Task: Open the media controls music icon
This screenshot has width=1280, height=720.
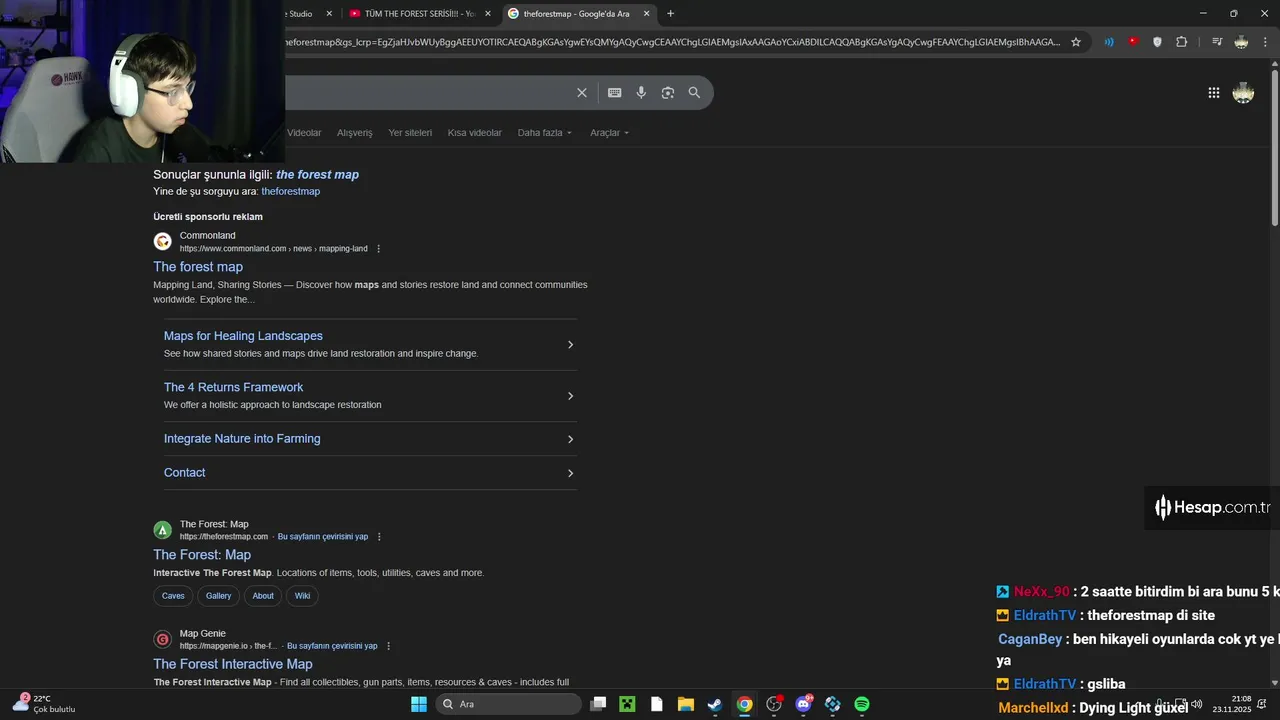Action: click(1217, 42)
